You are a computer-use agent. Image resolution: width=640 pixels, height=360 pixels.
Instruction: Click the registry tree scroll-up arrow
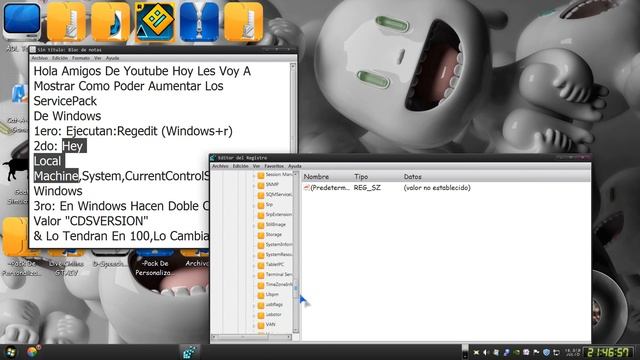click(x=296, y=174)
